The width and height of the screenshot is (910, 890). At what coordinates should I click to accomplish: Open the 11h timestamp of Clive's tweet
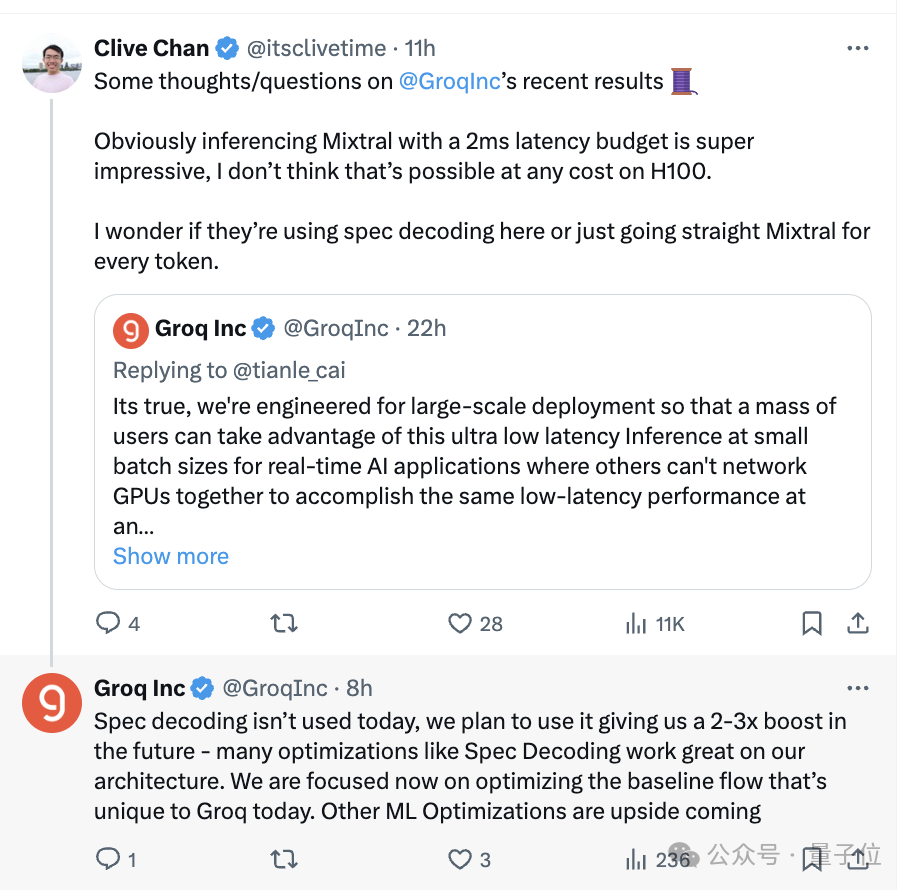pos(420,48)
